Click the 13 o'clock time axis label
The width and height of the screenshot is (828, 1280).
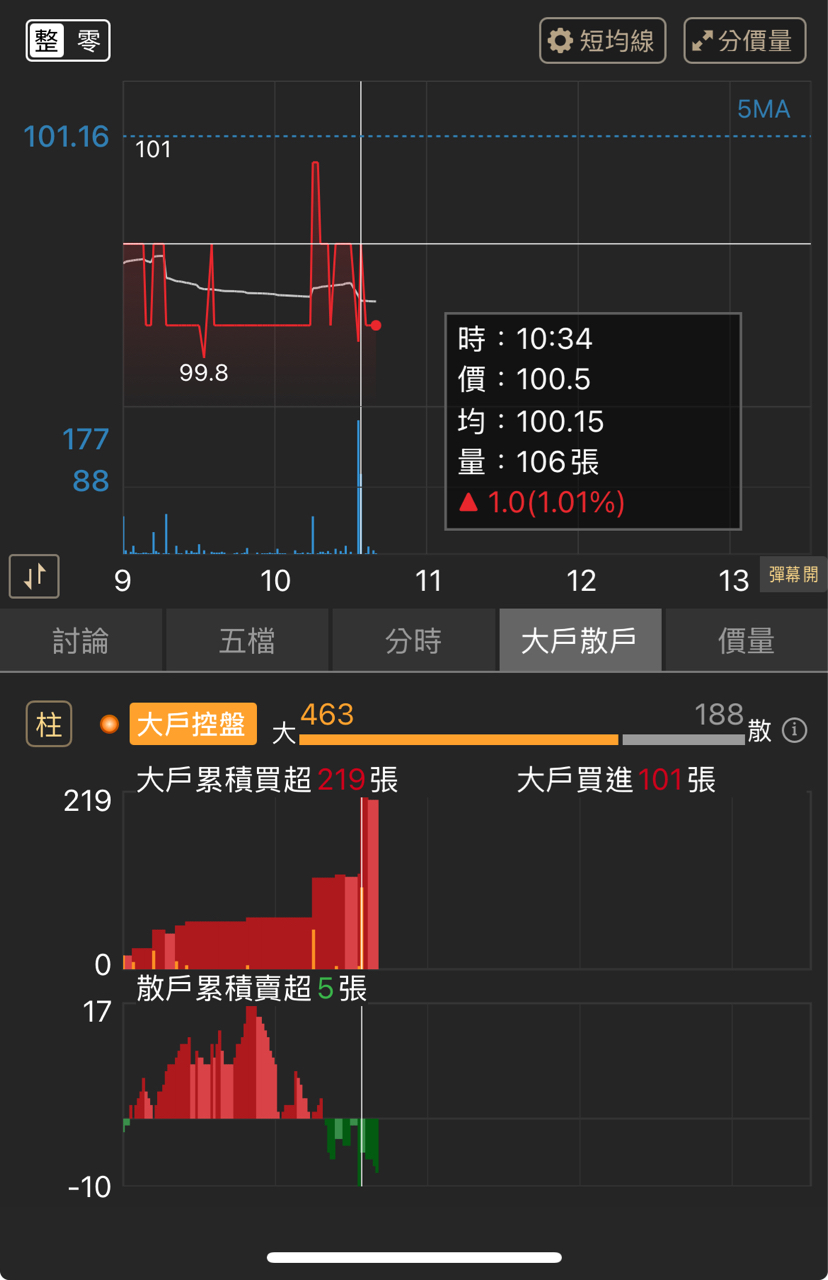click(x=734, y=580)
